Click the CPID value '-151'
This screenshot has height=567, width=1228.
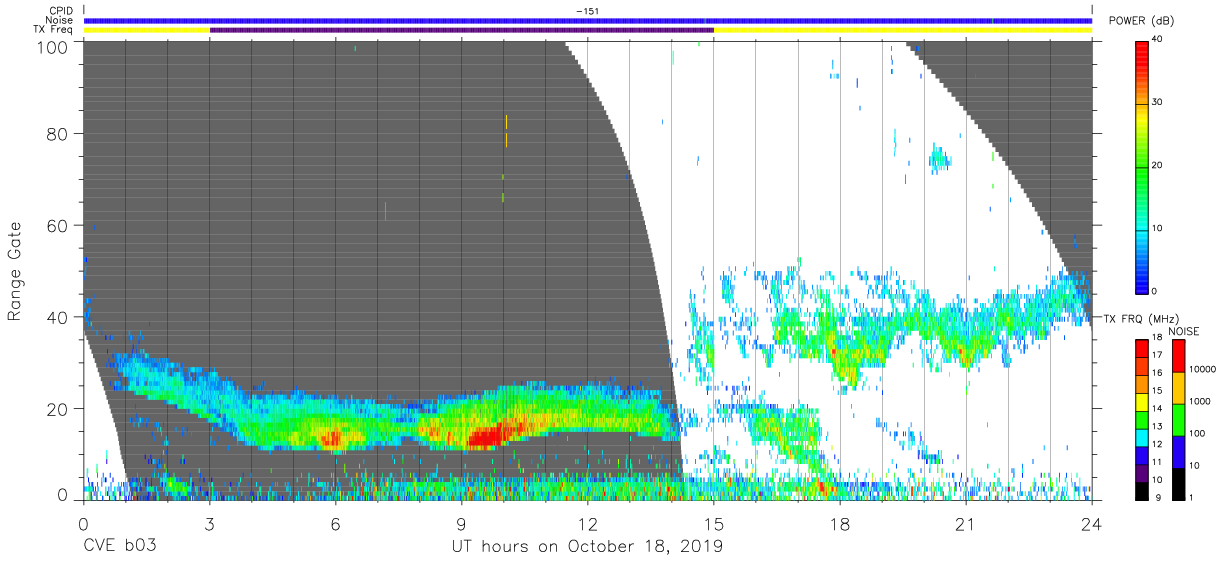pyautogui.click(x=588, y=11)
